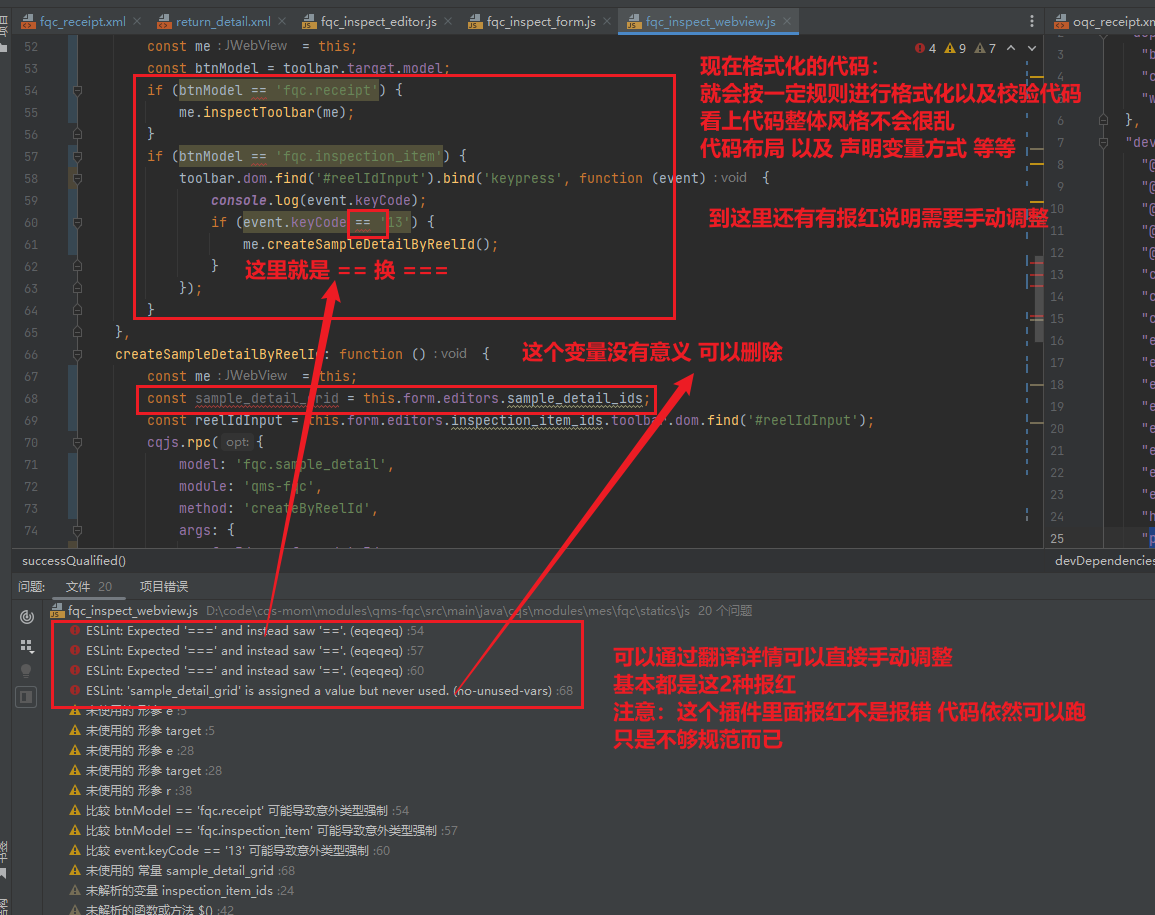The width and height of the screenshot is (1155, 915).
Task: Click createSampleDetailByReelId call on line 61
Action: click(371, 245)
